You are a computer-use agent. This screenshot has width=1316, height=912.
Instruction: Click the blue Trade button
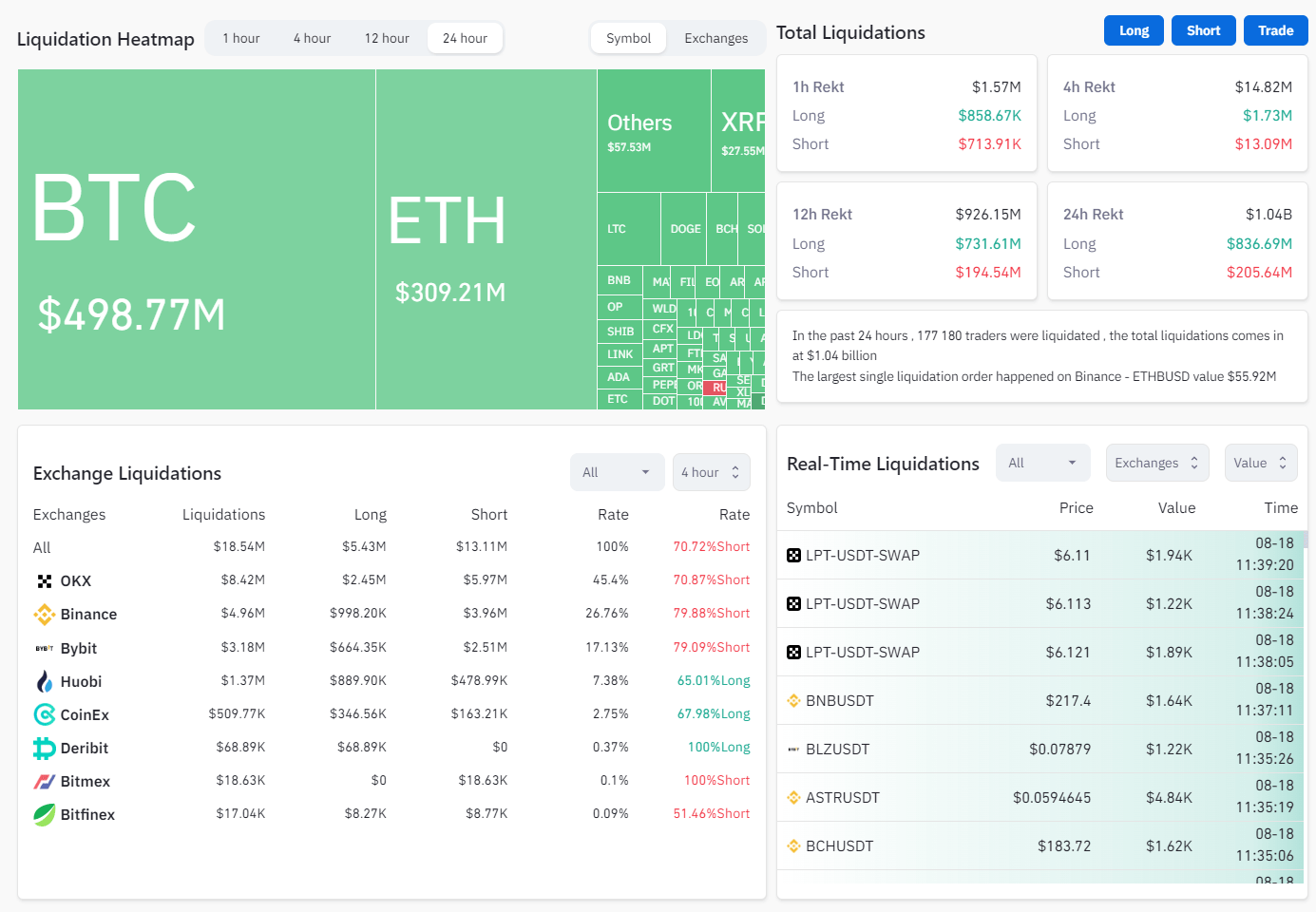click(1275, 30)
